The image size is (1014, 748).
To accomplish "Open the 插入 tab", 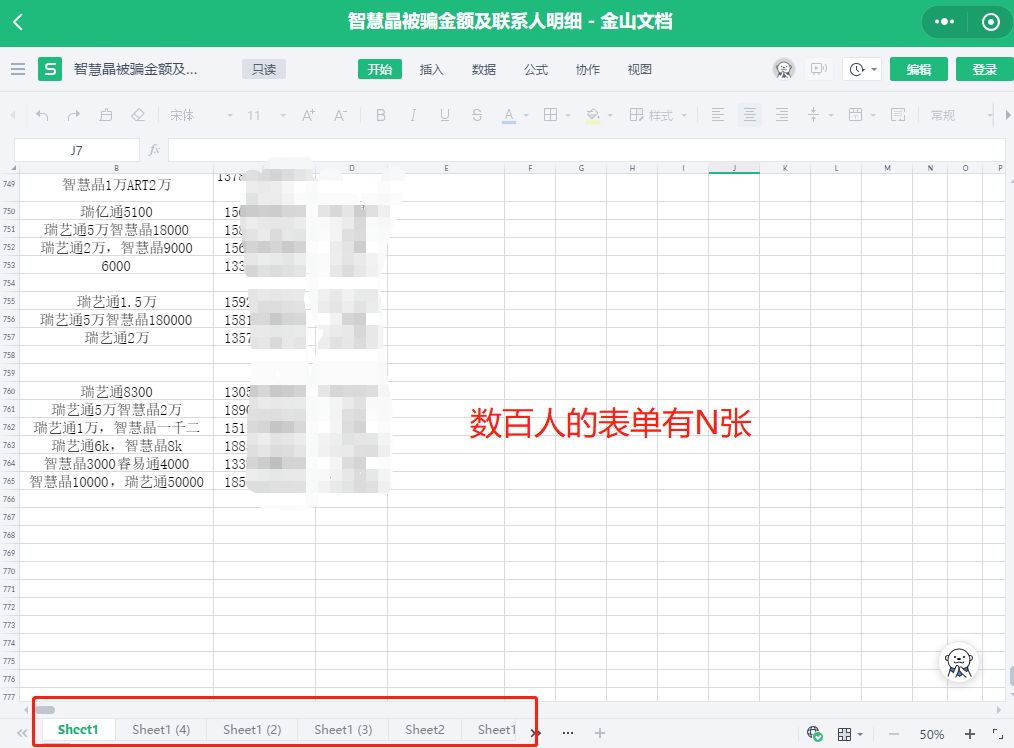I will point(431,69).
